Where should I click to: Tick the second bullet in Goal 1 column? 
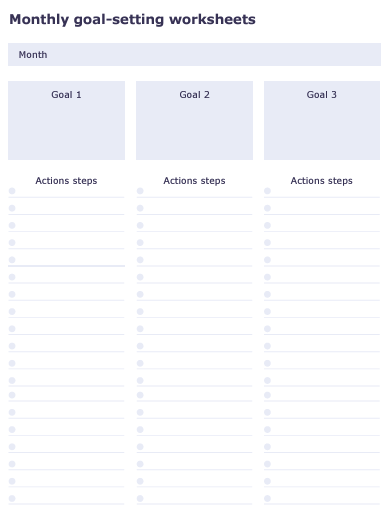[x=12, y=208]
